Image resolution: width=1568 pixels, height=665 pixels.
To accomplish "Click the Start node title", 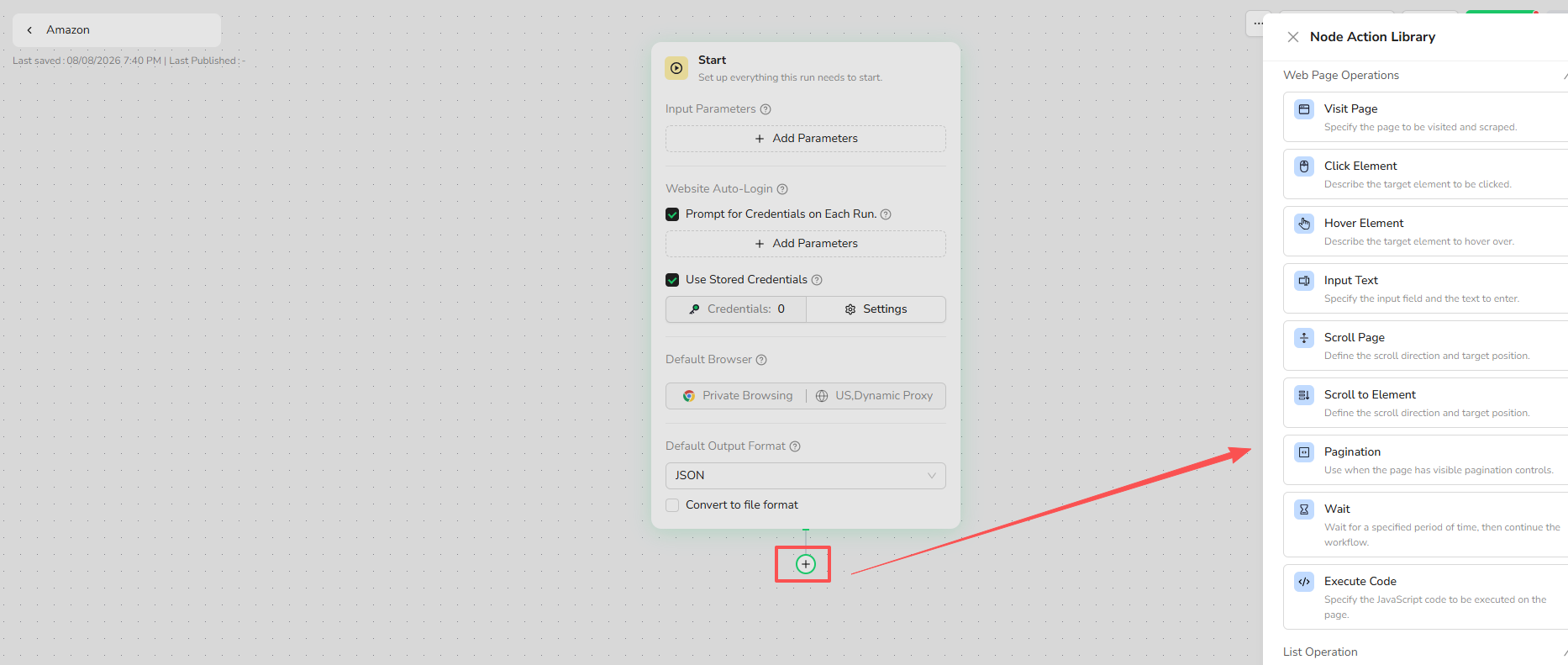I will click(x=712, y=61).
